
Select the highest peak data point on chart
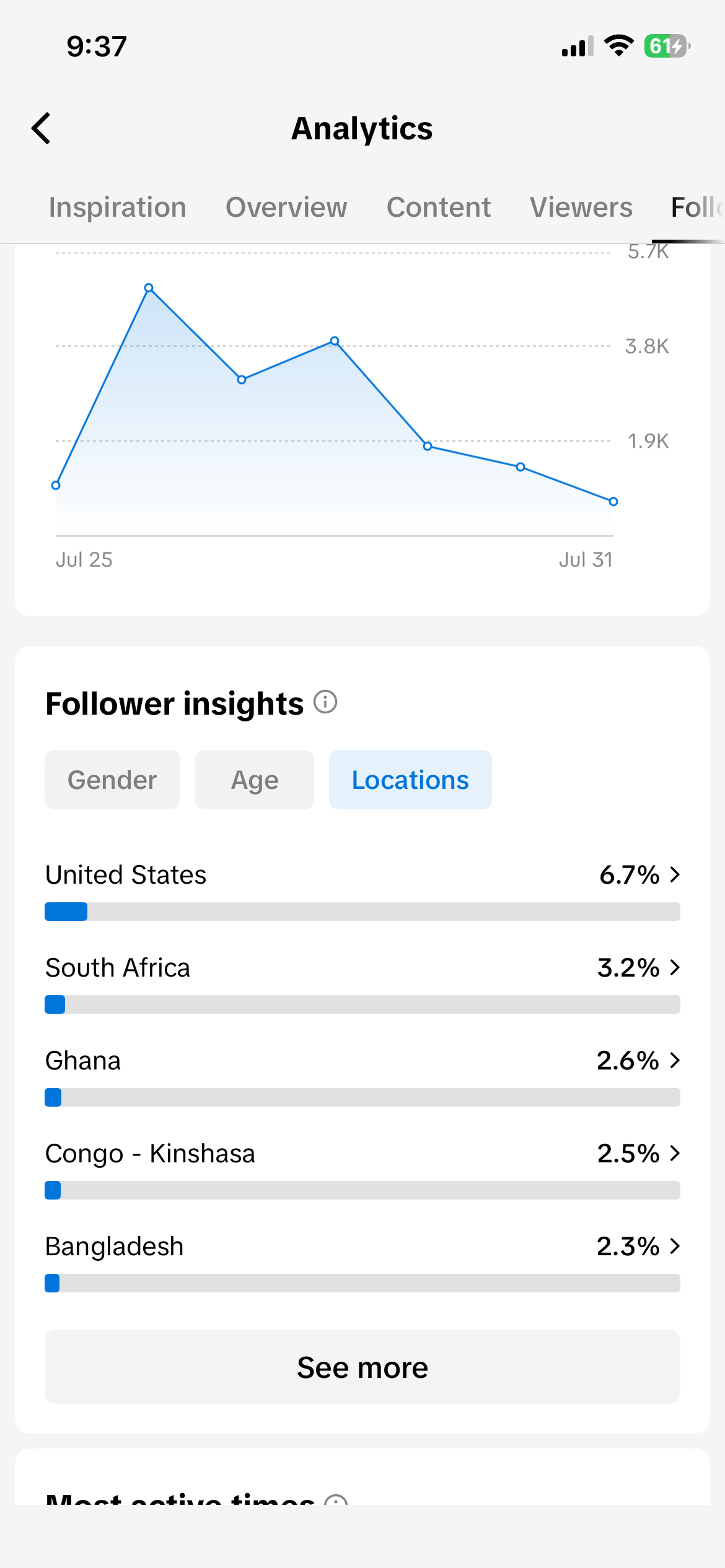click(x=149, y=288)
